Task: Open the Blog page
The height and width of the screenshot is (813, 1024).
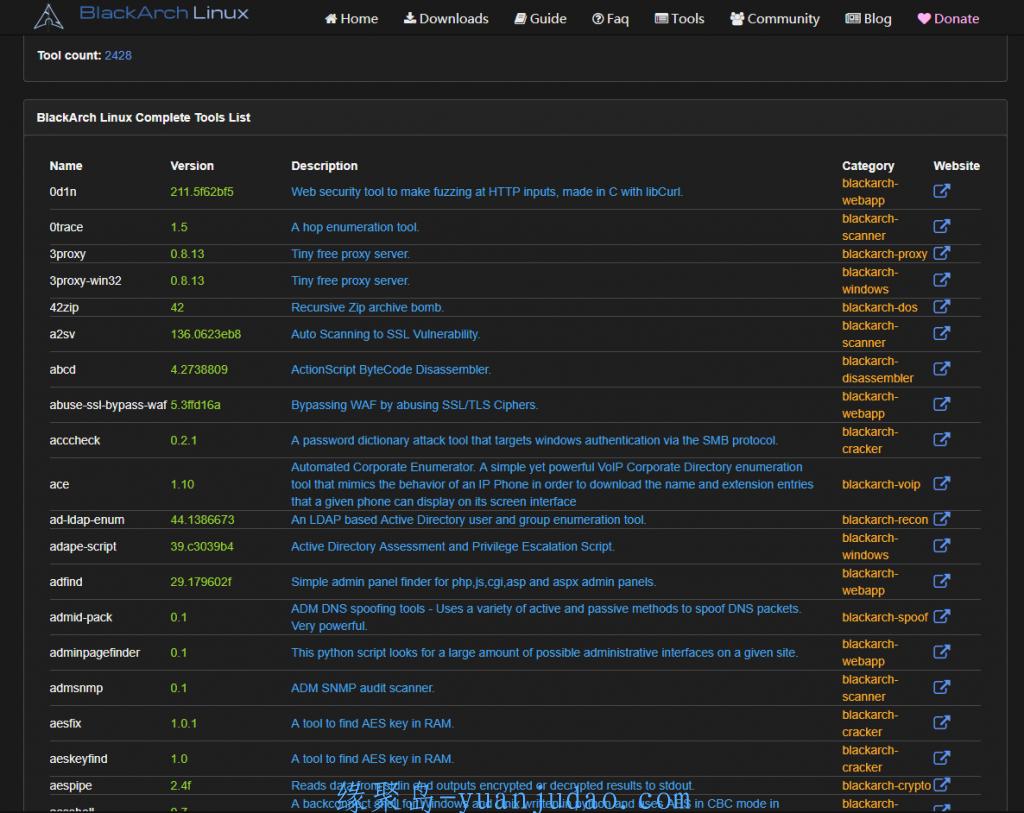Action: coord(868,18)
